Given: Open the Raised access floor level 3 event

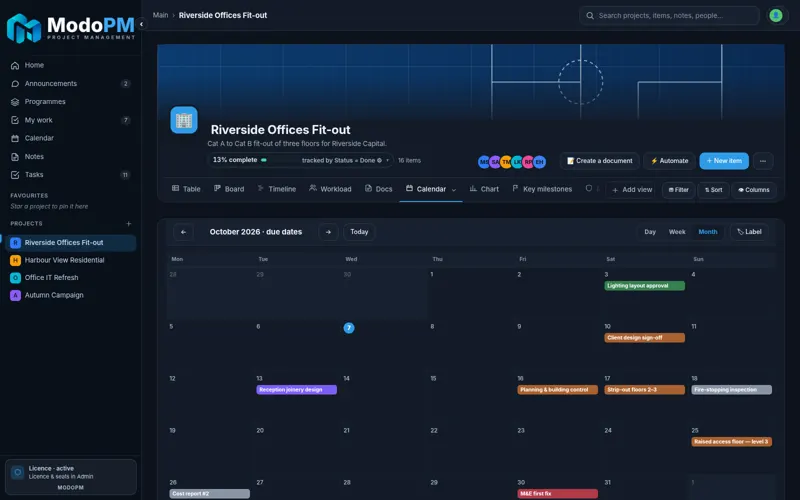Looking at the screenshot, I should [x=732, y=442].
